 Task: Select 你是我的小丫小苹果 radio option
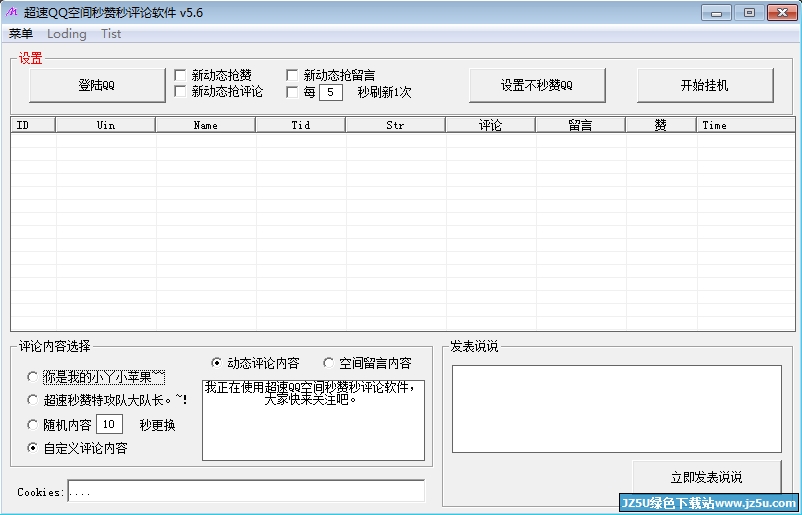pyautogui.click(x=32, y=377)
